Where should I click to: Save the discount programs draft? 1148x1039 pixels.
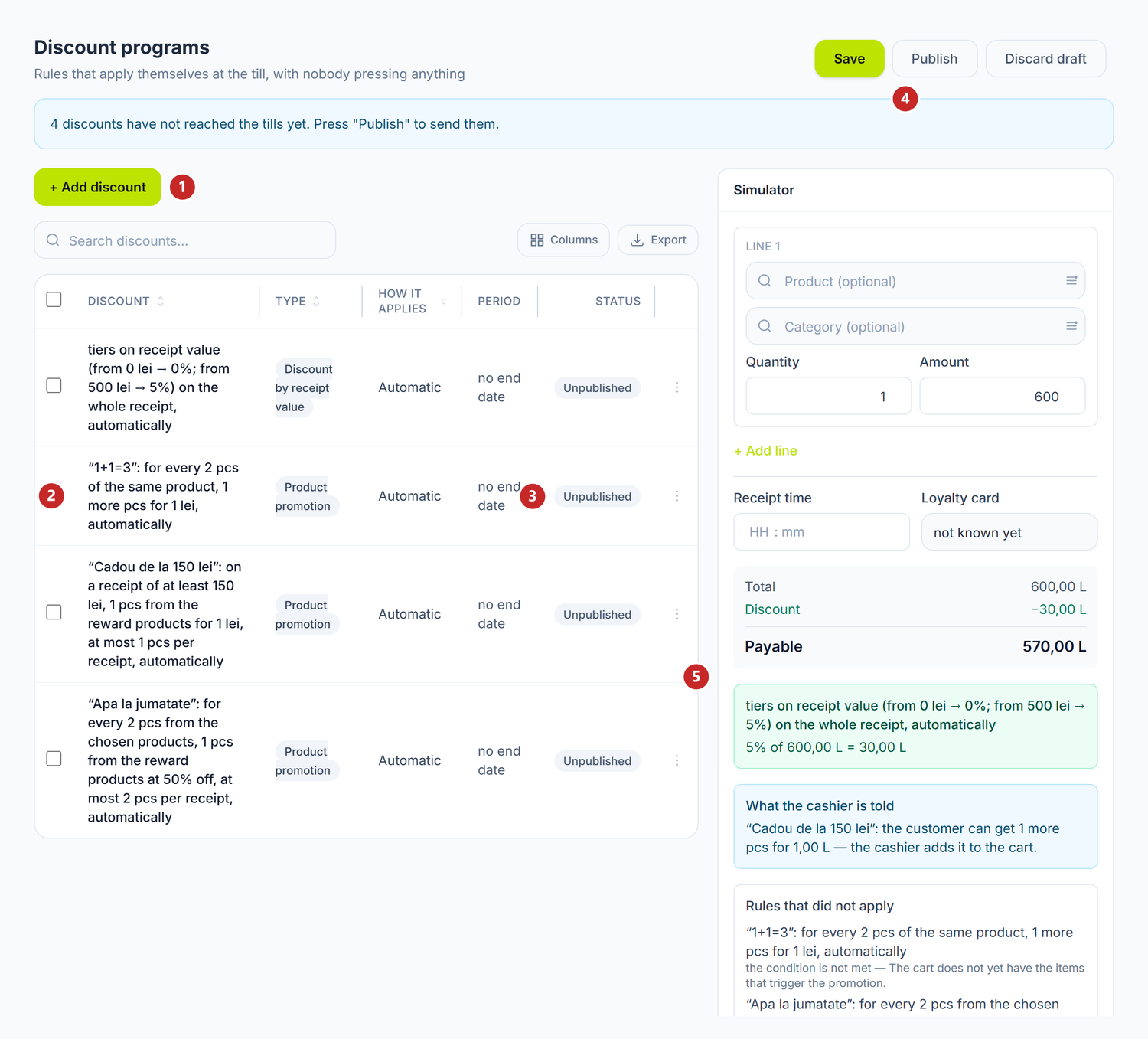pos(850,59)
